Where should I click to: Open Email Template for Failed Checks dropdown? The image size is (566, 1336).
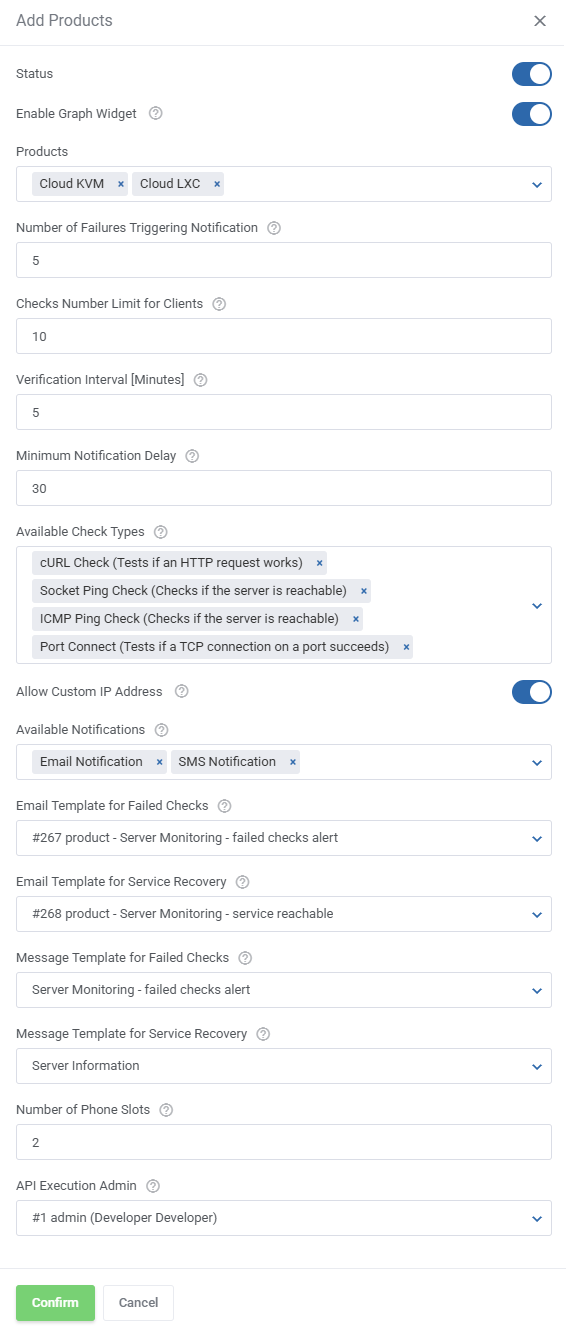284,838
